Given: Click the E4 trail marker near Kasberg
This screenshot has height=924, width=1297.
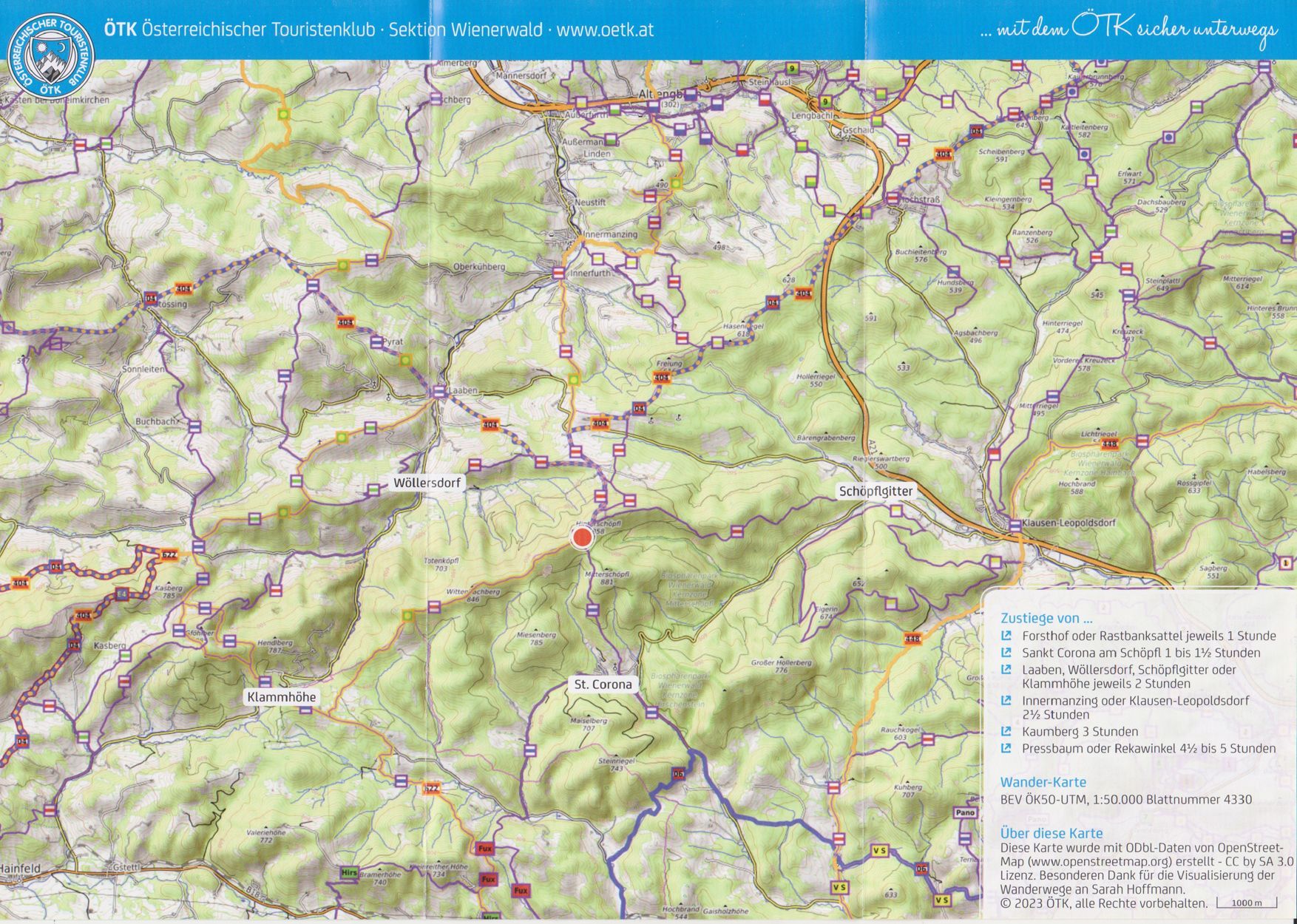Looking at the screenshot, I should 122,594.
